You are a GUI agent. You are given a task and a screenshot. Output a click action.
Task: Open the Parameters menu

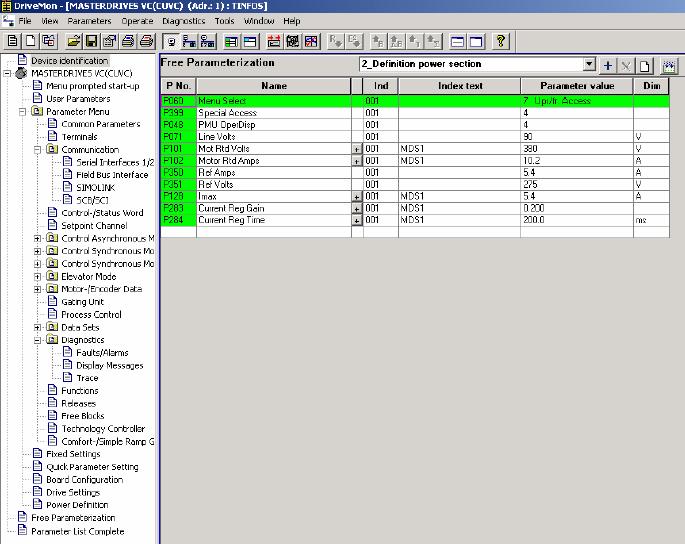89,21
